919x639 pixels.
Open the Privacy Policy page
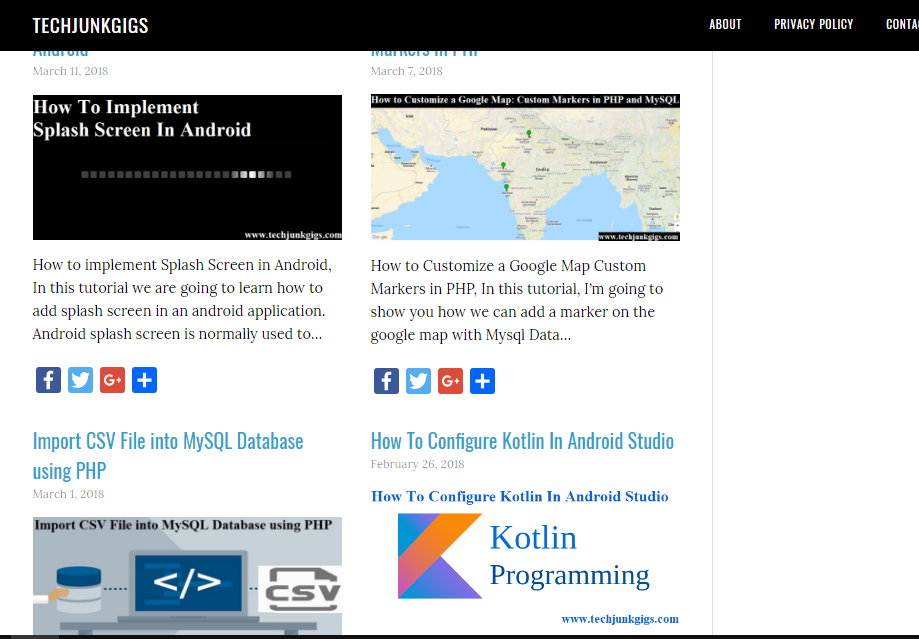814,25
